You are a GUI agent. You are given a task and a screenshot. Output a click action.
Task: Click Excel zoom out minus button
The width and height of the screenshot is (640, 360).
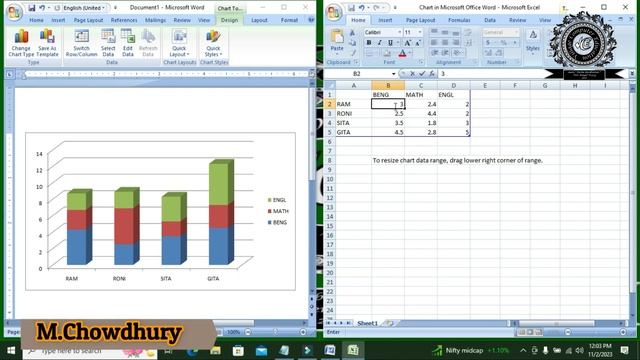tap(568, 332)
